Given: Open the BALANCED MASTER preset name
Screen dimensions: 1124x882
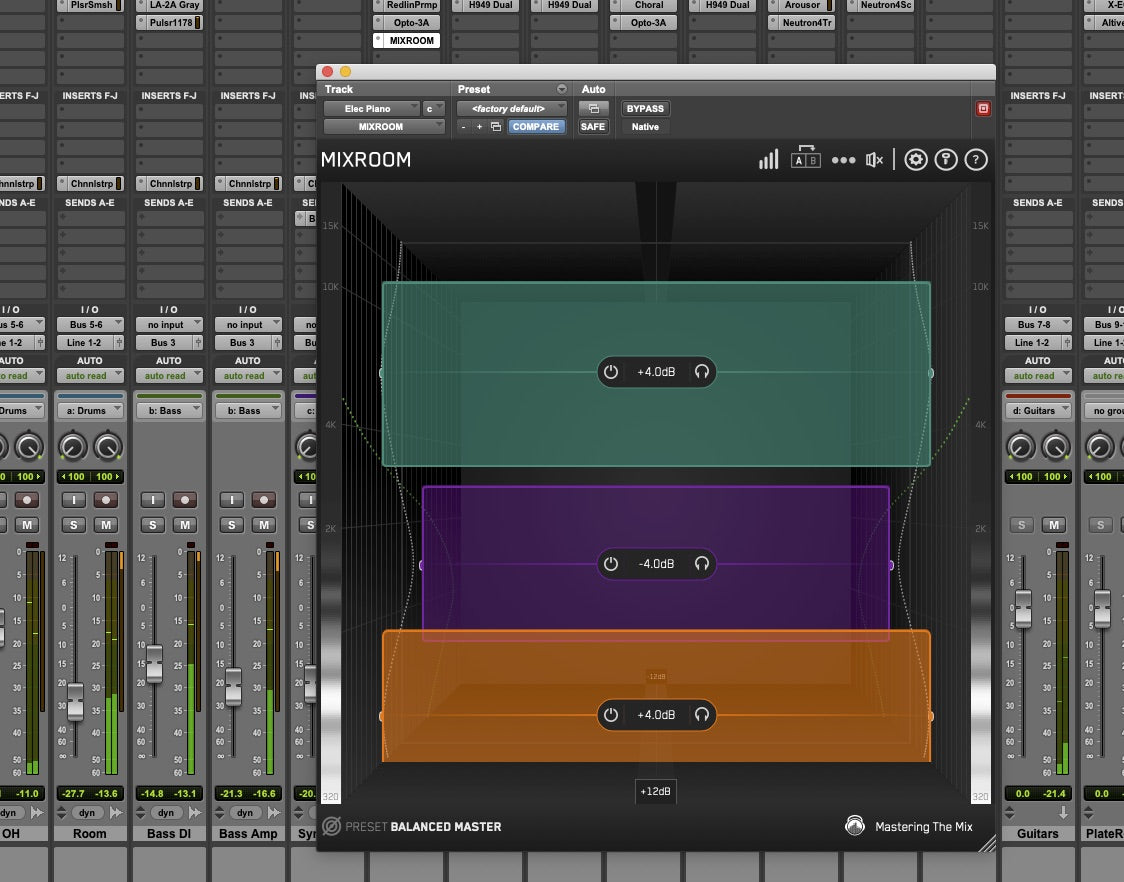Looking at the screenshot, I should [x=446, y=827].
